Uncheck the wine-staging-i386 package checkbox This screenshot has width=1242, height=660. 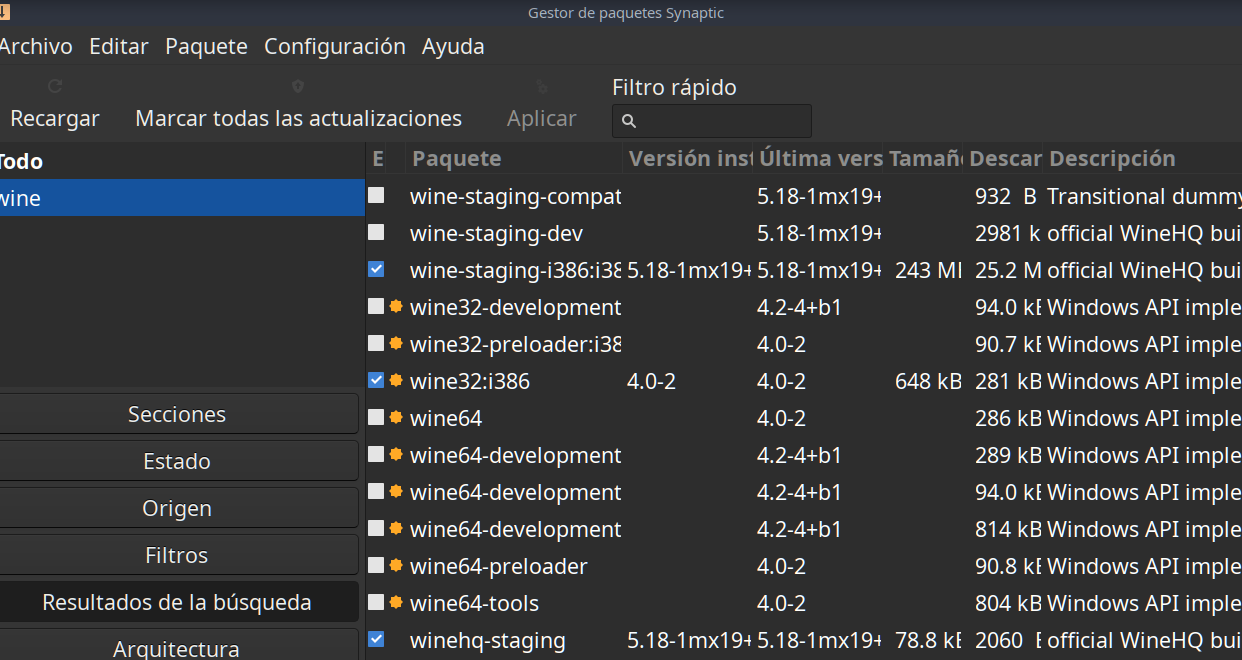(376, 269)
